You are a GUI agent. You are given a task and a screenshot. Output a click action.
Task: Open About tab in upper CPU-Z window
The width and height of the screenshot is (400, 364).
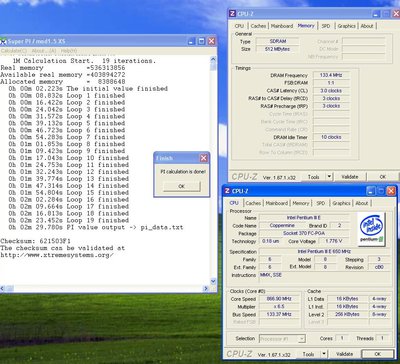pos(367,26)
